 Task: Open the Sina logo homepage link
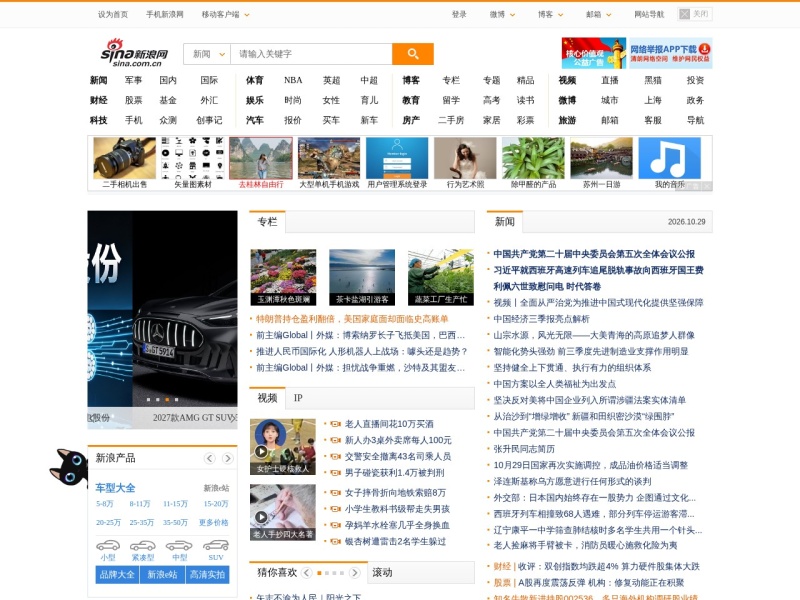pyautogui.click(x=134, y=53)
